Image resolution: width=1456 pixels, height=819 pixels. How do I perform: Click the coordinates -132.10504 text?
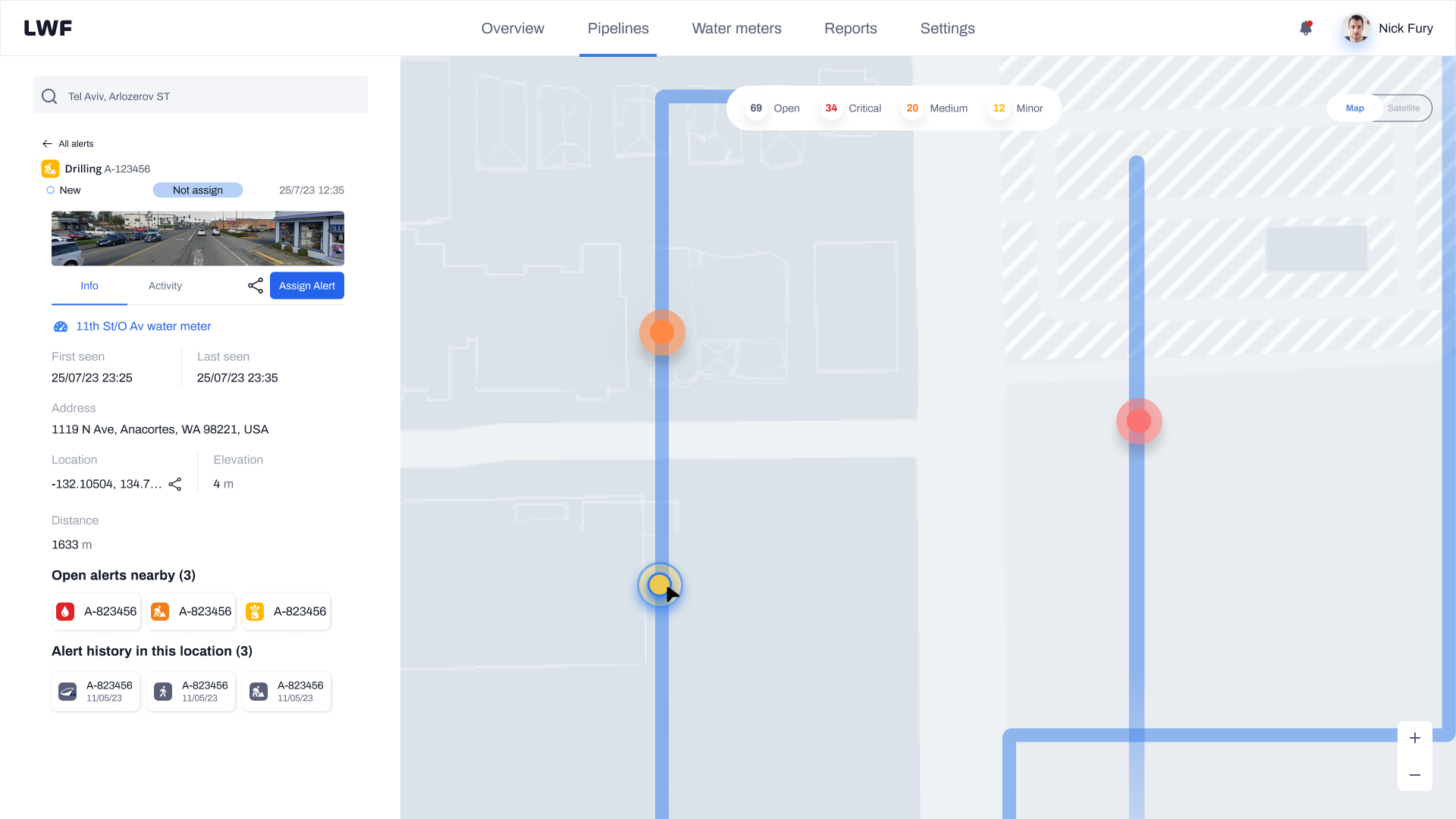click(106, 484)
